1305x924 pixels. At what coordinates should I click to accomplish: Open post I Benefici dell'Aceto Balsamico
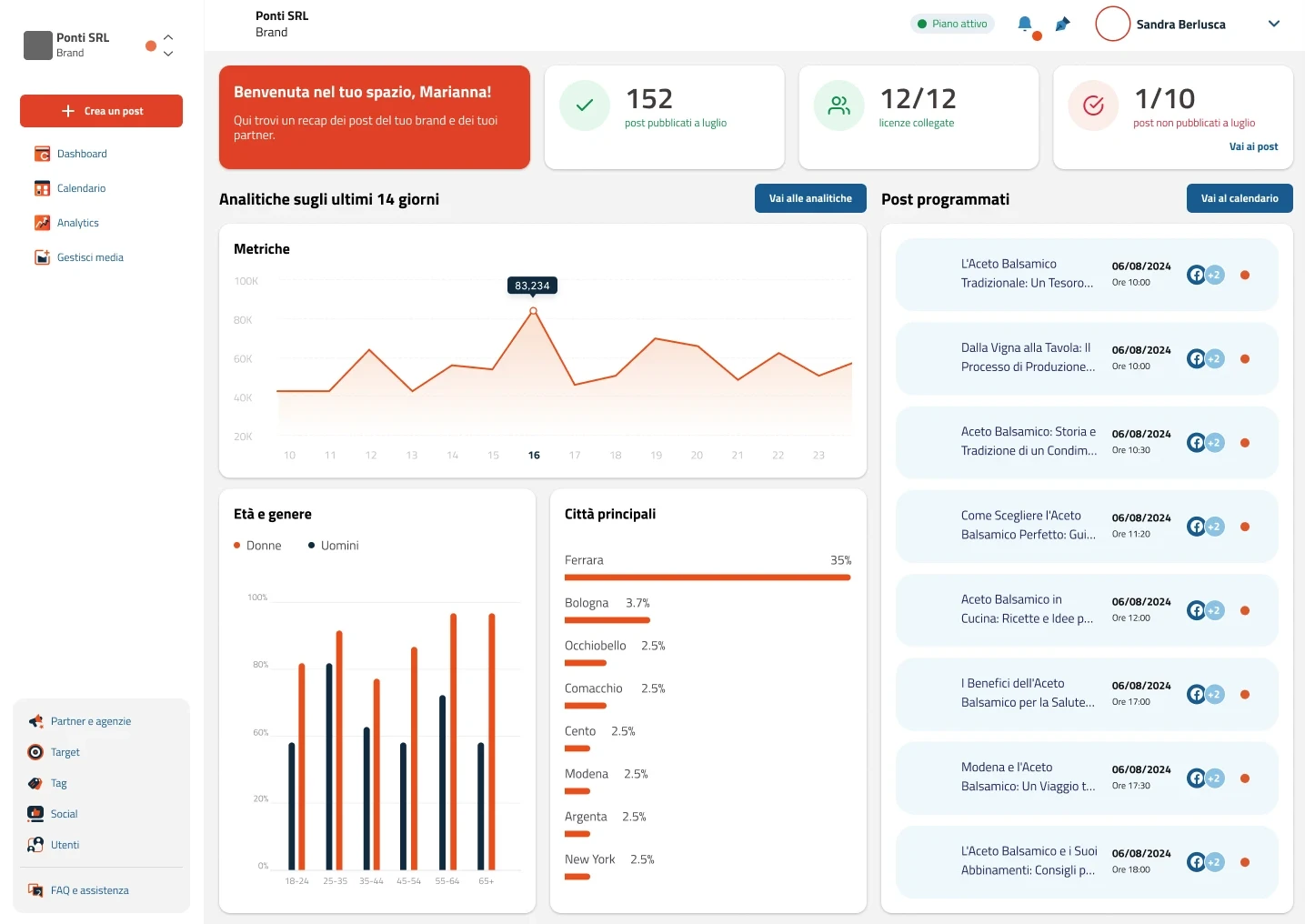pos(1087,694)
